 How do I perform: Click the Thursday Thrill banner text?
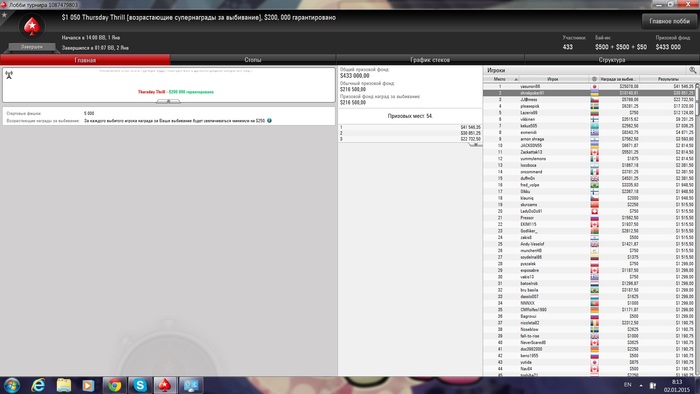pos(175,92)
